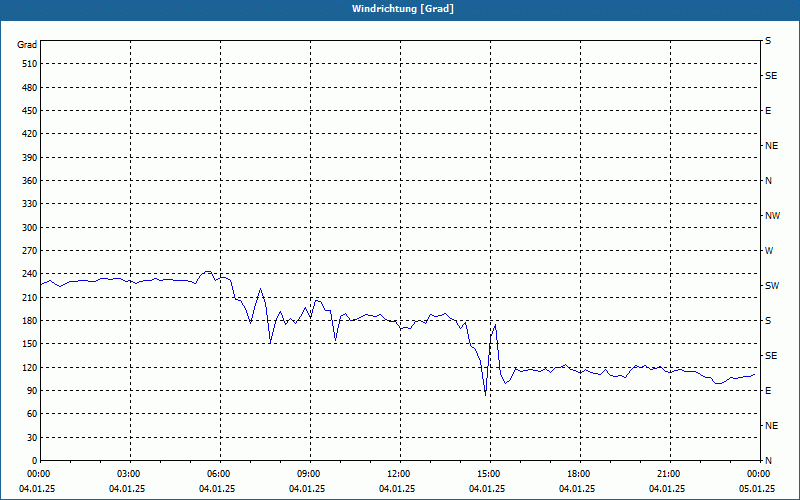Click the 180 y-axis label
This screenshot has height=500, width=800.
tap(30, 320)
